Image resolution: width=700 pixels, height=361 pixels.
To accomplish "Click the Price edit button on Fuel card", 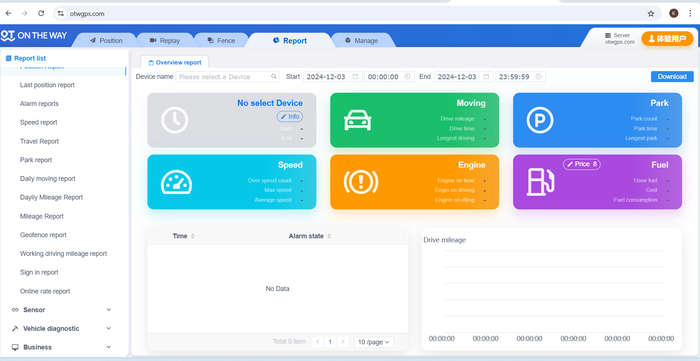I will click(582, 164).
